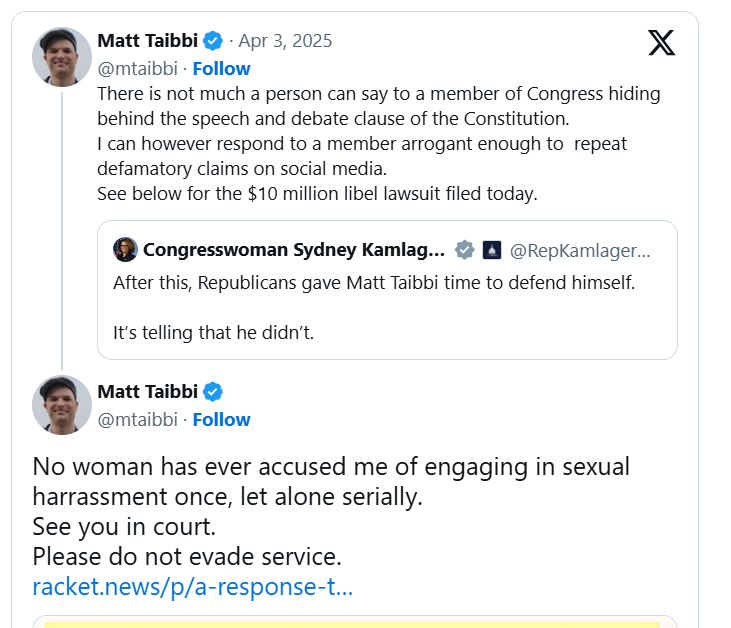Follow Matt Taibbi from the first tweet
The height and width of the screenshot is (628, 731).
pyautogui.click(x=221, y=68)
